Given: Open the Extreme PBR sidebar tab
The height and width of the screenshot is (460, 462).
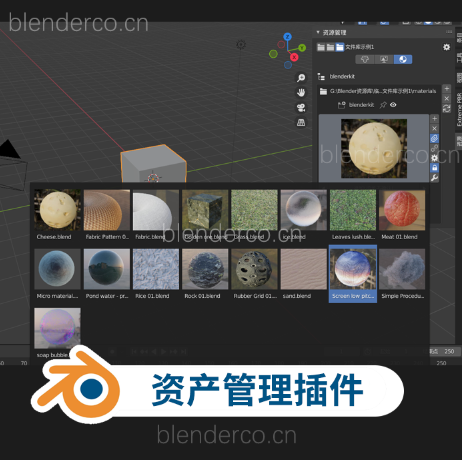Looking at the screenshot, I should (x=459, y=110).
